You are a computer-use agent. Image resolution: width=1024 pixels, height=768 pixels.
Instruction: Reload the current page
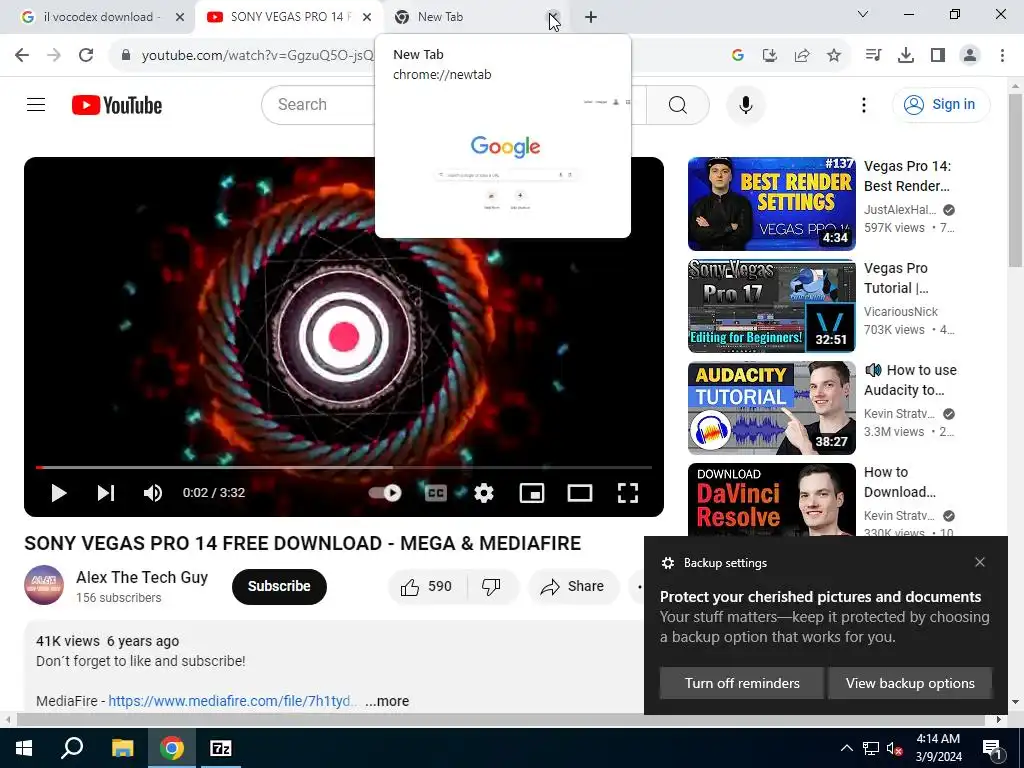pyautogui.click(x=86, y=55)
